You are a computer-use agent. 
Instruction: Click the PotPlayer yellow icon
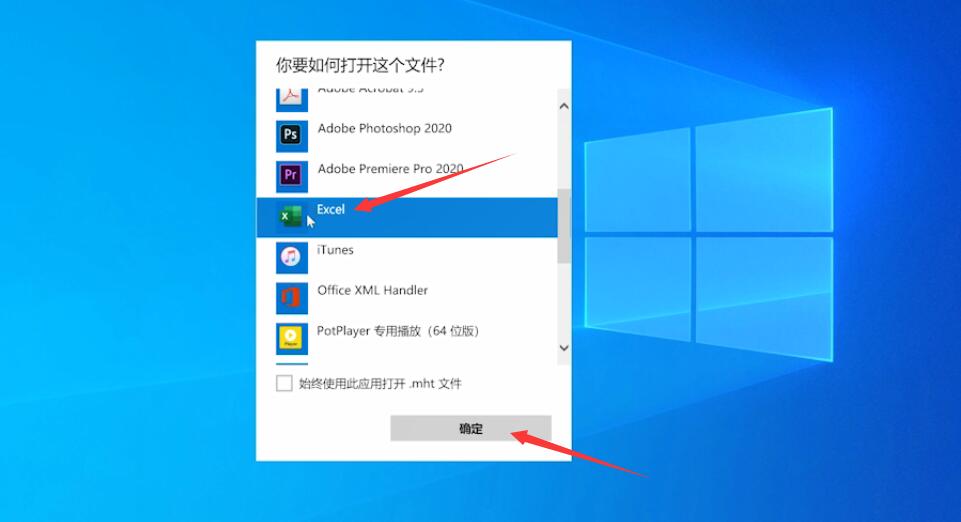(x=292, y=338)
